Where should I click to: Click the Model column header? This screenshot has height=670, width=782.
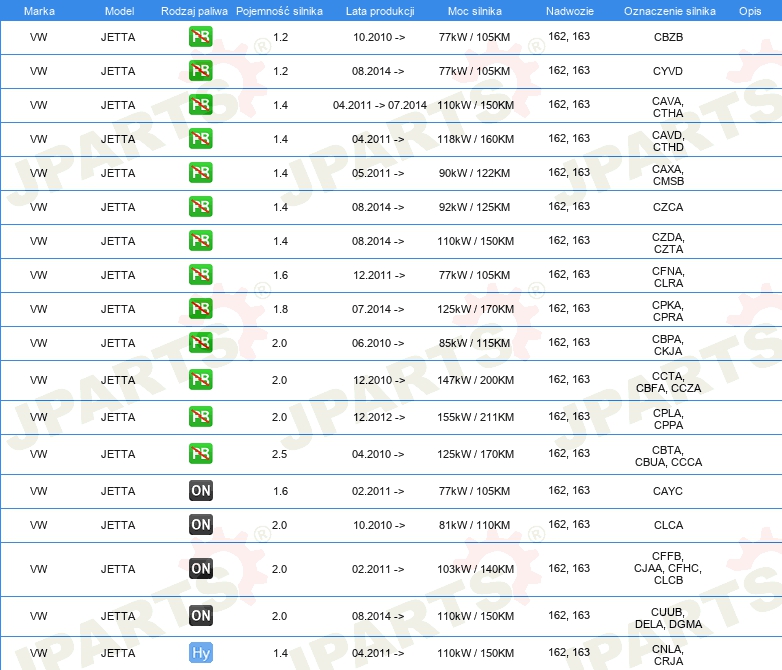[119, 11]
